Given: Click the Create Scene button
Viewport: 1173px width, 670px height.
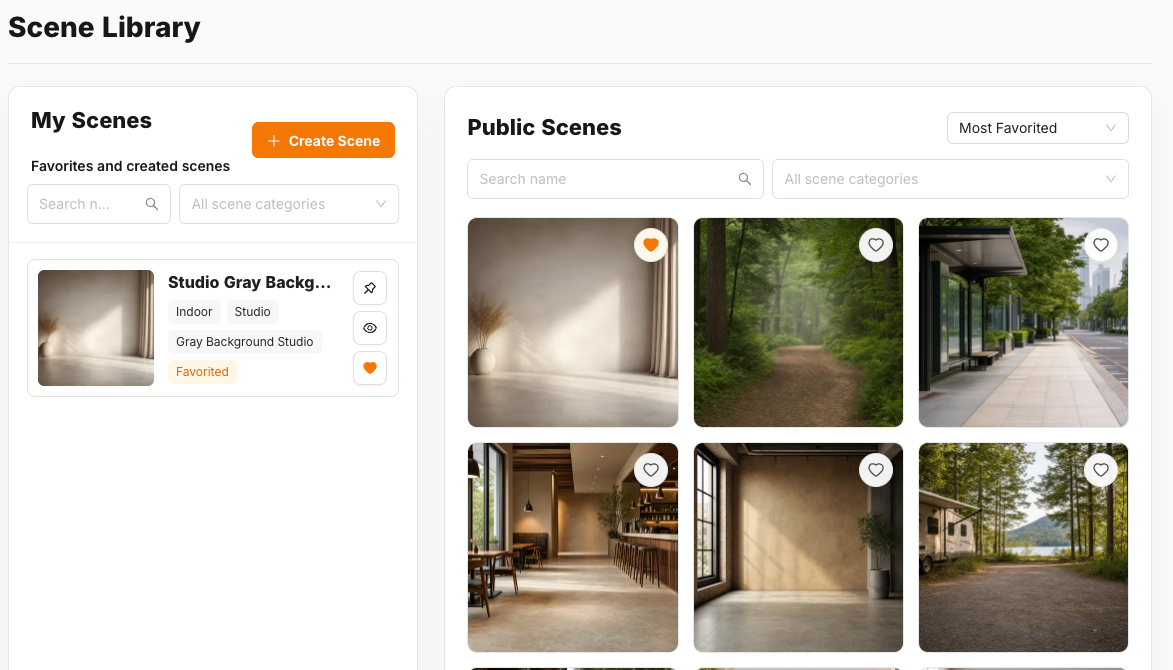Looking at the screenshot, I should [323, 140].
